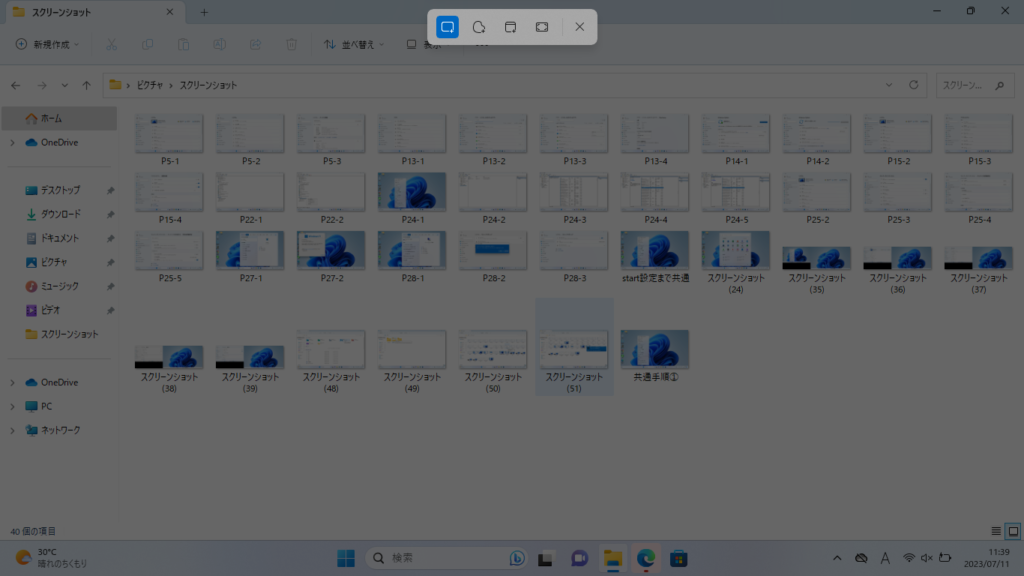Screen dimensions: 1024x576
Task: Select the Rectangle snip mode
Action: click(x=448, y=27)
